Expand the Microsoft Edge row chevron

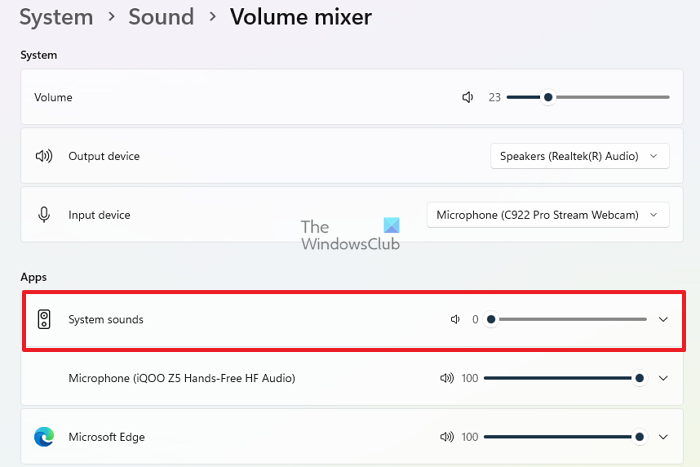pyautogui.click(x=663, y=437)
